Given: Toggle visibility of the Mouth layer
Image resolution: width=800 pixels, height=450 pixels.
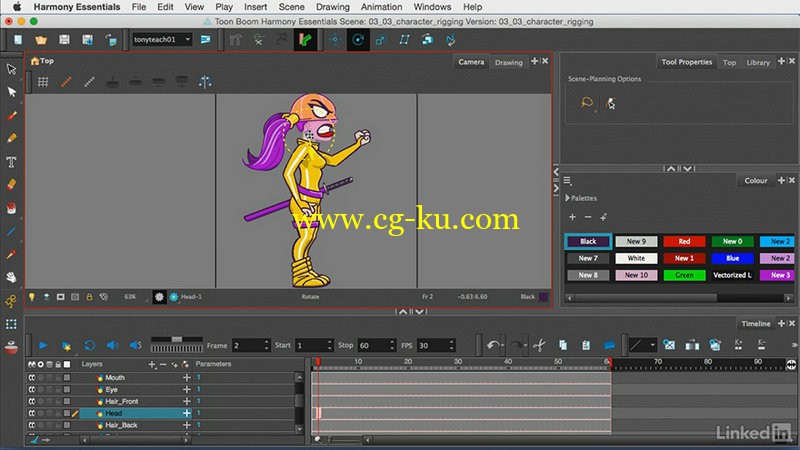Looking at the screenshot, I should (x=32, y=378).
